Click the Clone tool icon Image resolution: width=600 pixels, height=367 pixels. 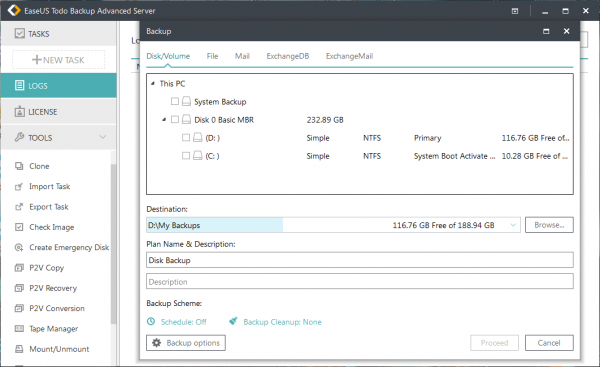(x=19, y=166)
